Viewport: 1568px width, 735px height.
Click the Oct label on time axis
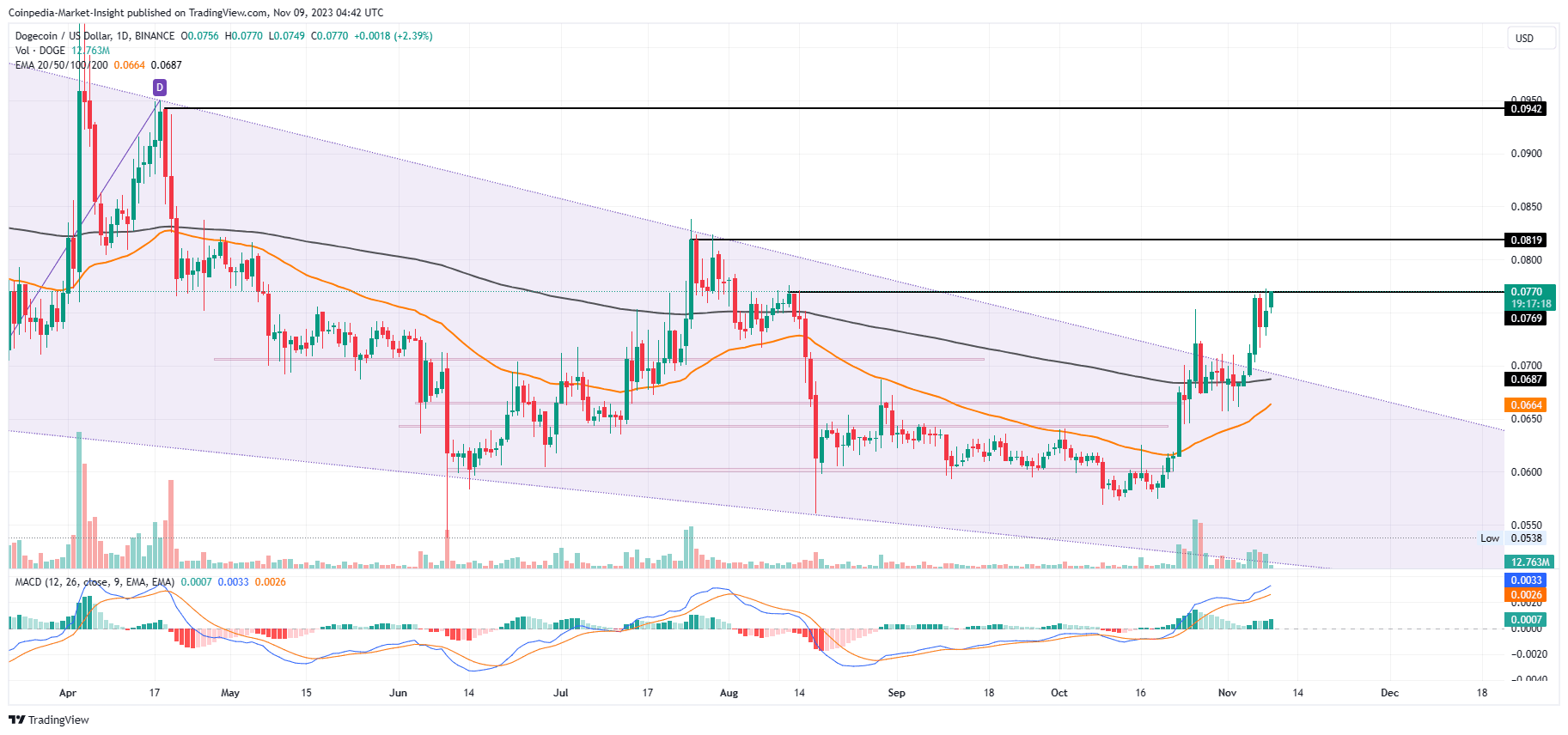(x=1059, y=693)
